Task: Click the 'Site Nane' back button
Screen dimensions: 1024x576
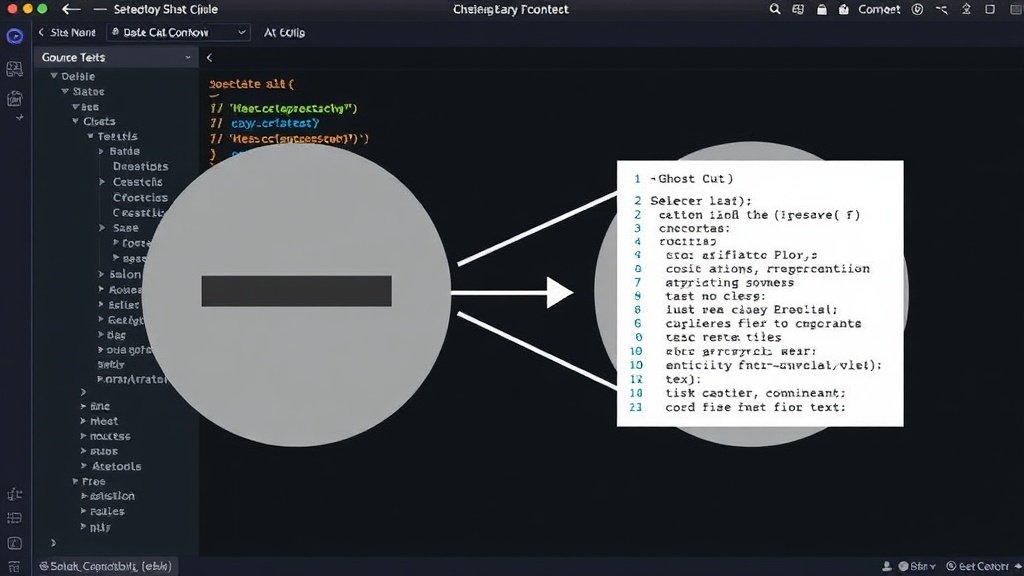Action: (67, 32)
